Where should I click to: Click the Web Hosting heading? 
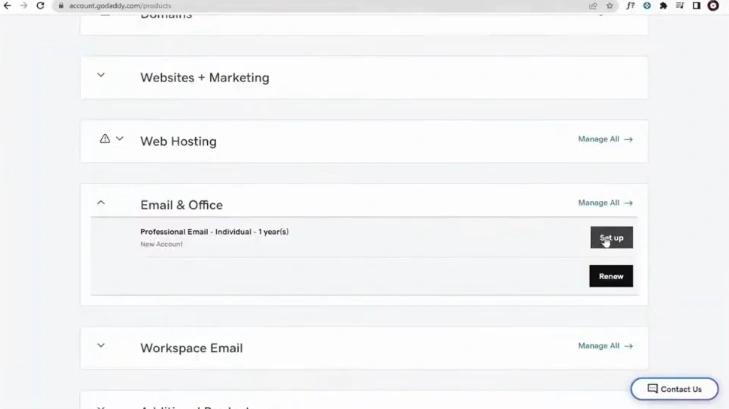(179, 141)
